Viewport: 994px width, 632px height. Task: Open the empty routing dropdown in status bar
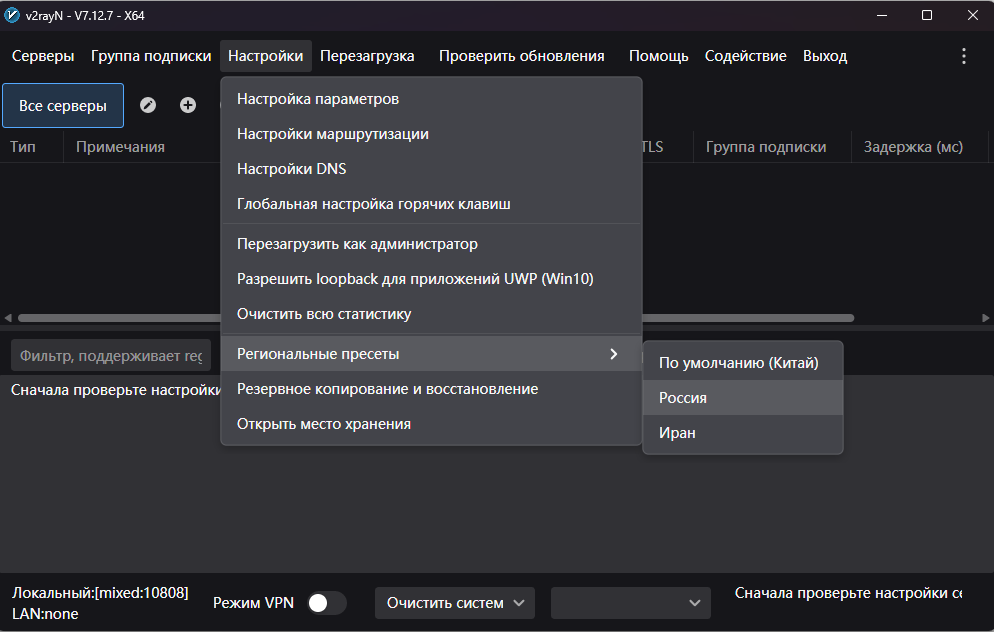click(x=631, y=603)
